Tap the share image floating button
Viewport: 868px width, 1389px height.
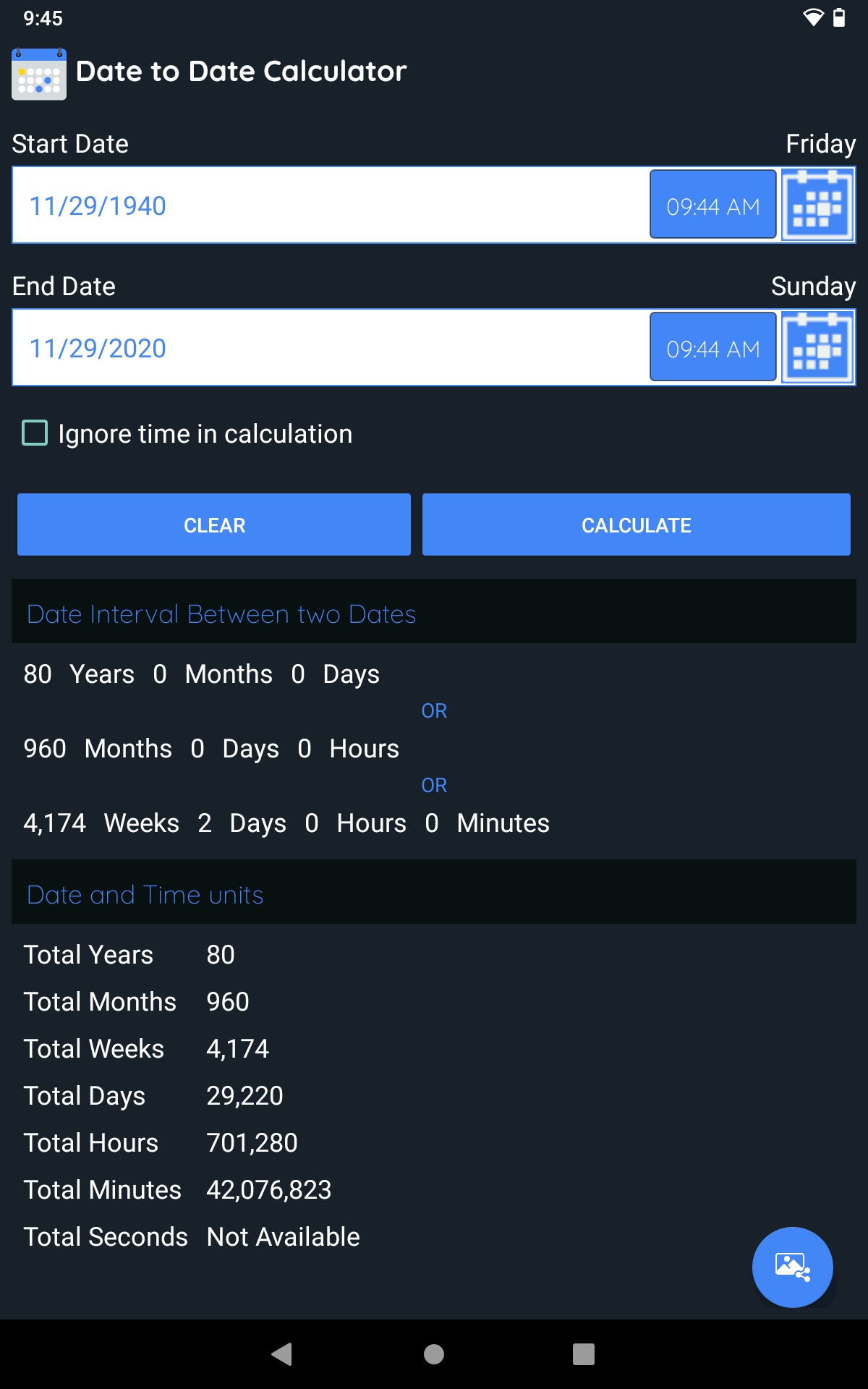(793, 1267)
